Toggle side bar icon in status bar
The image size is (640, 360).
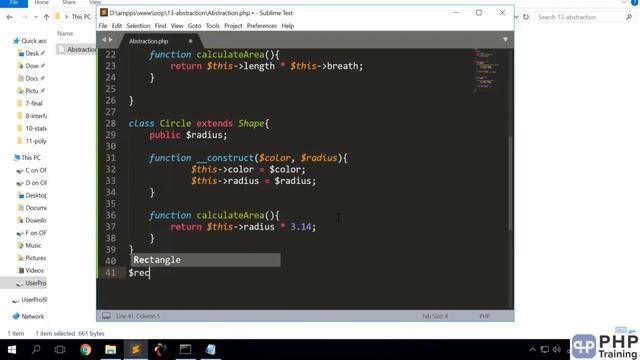tap(106, 316)
